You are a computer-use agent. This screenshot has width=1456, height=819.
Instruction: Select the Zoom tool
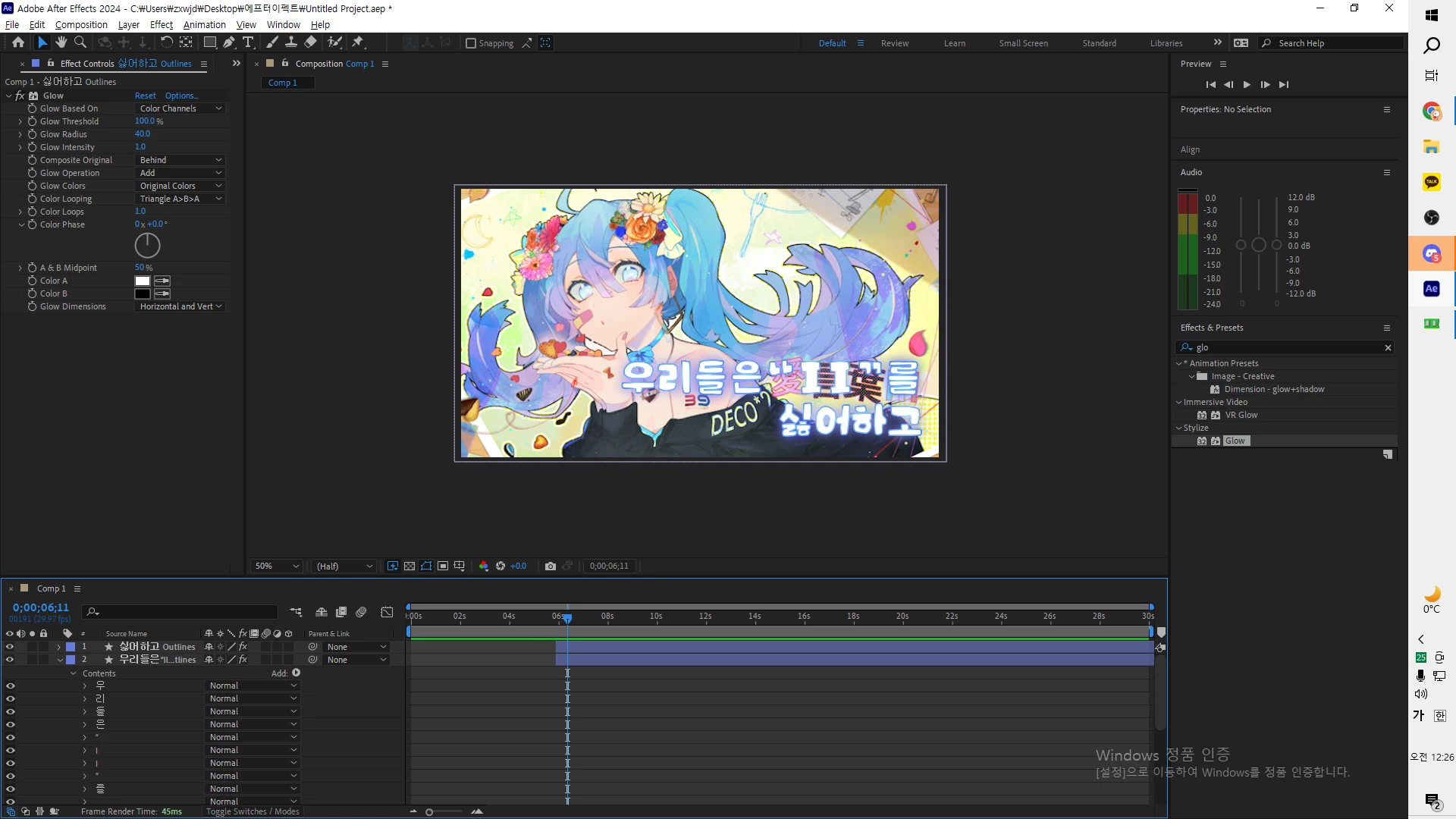[x=80, y=42]
